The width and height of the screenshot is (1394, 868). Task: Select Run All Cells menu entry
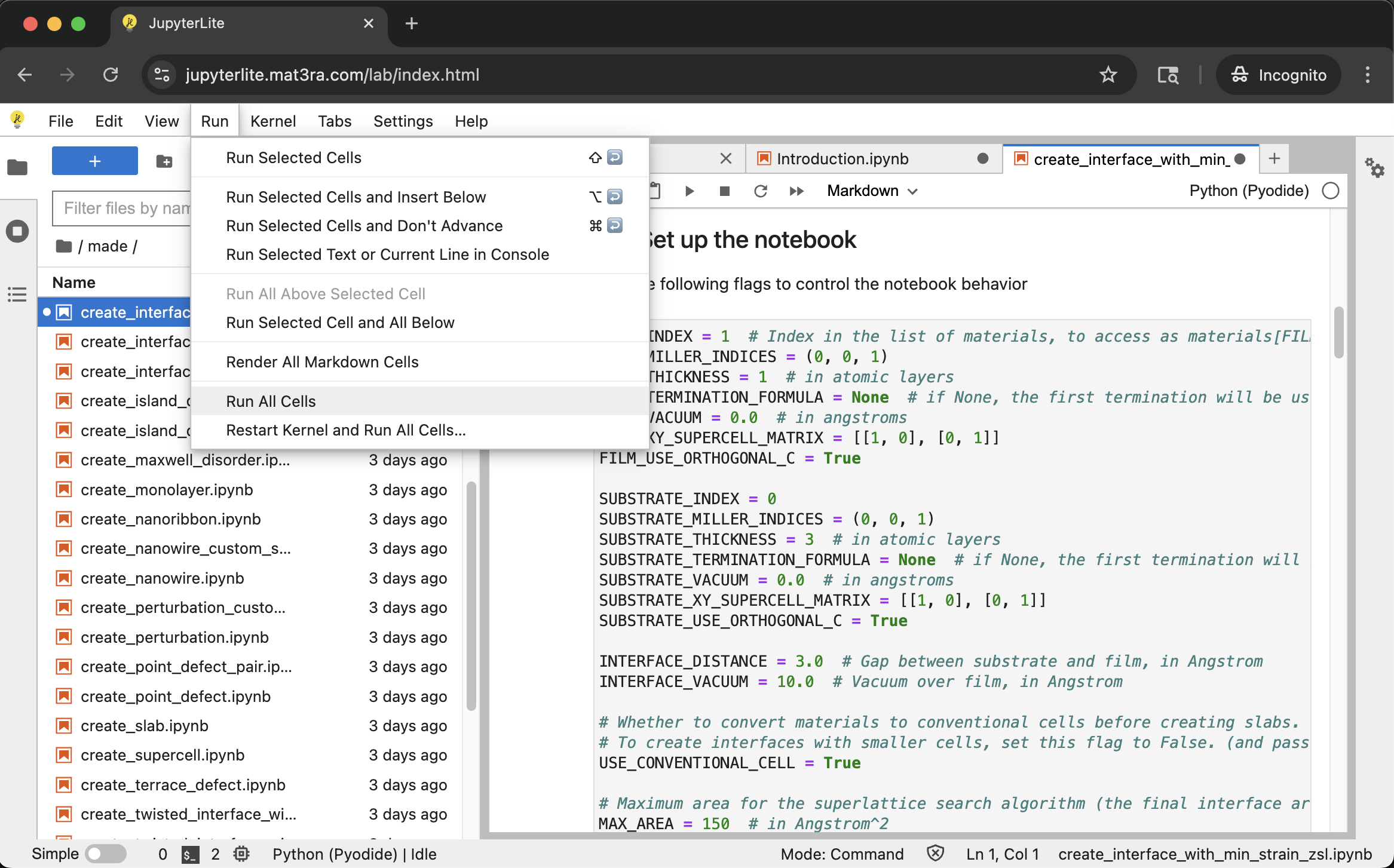(271, 401)
